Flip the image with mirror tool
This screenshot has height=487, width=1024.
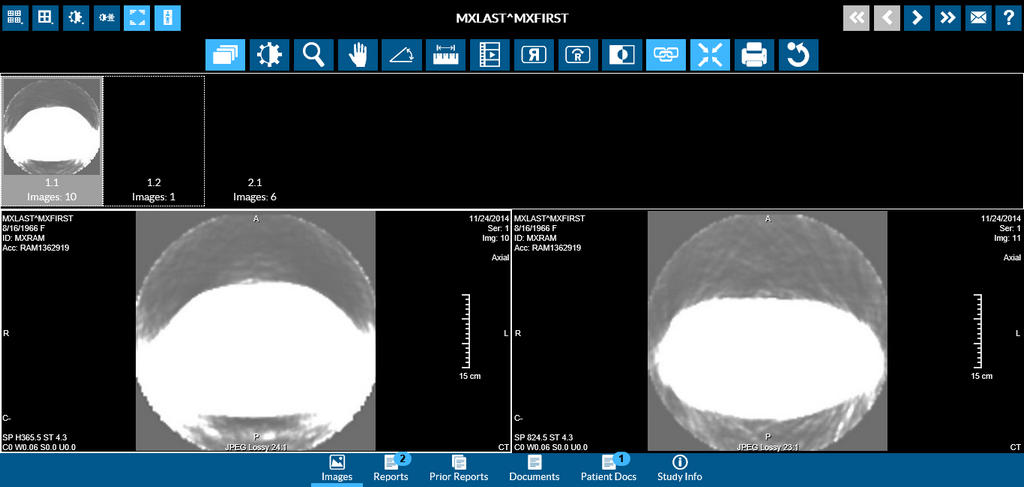point(534,55)
